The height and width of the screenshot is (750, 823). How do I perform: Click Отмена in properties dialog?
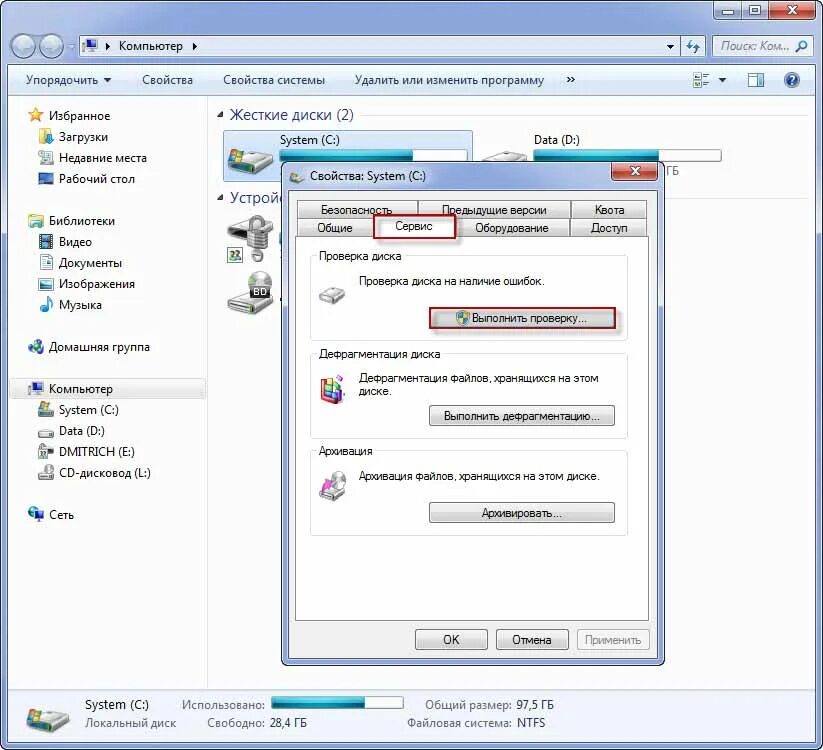click(532, 640)
